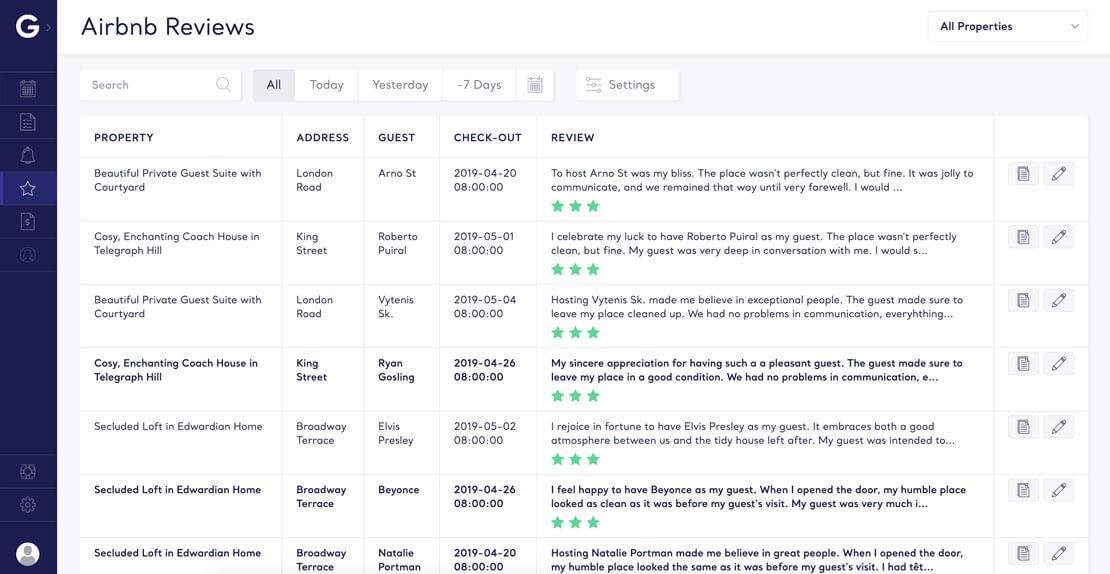Edit the Vytenis Sk. review with pencil

coord(1059,300)
